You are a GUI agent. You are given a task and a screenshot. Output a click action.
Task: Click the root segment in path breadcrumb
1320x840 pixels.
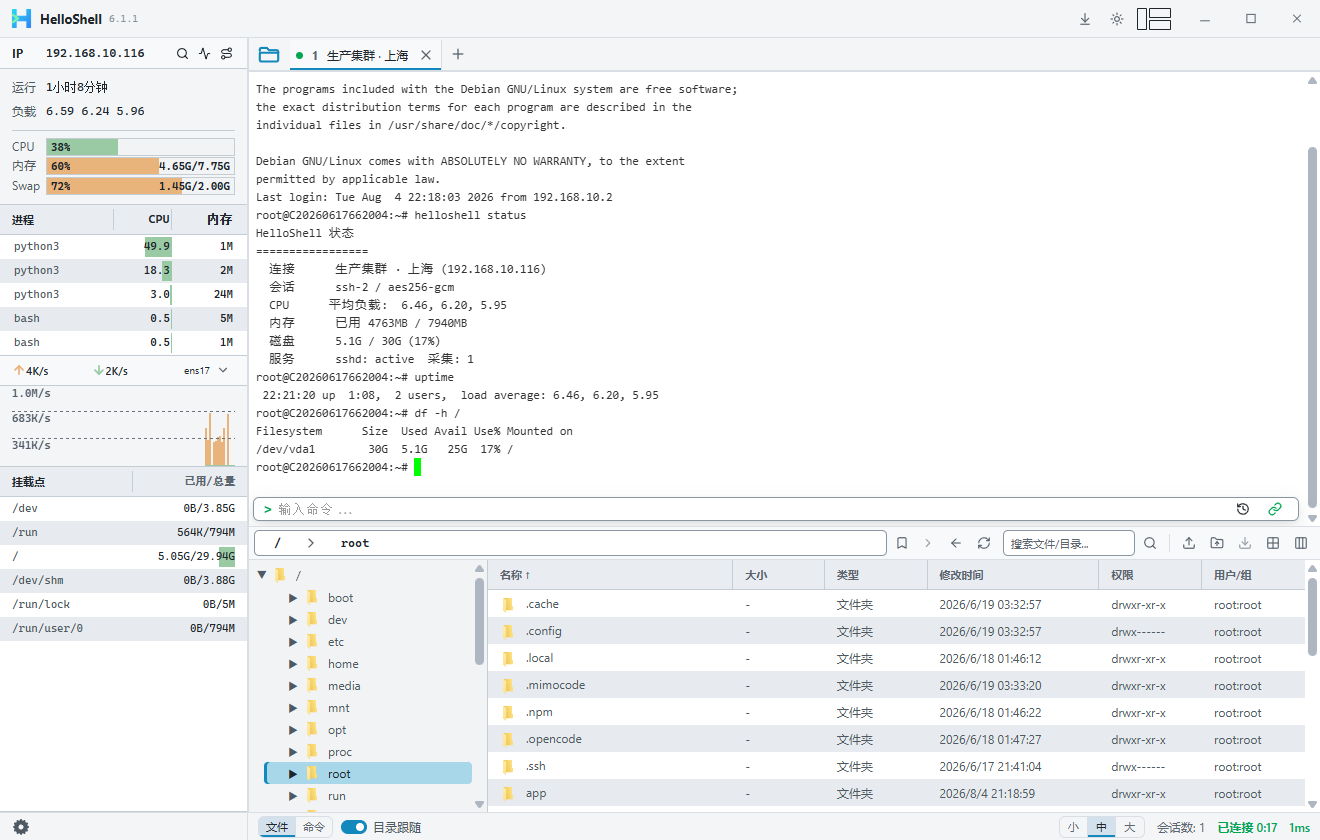[x=355, y=543]
